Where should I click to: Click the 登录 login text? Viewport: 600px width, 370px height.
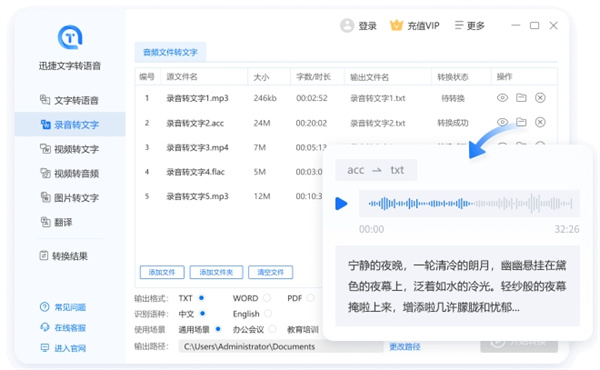tap(367, 26)
